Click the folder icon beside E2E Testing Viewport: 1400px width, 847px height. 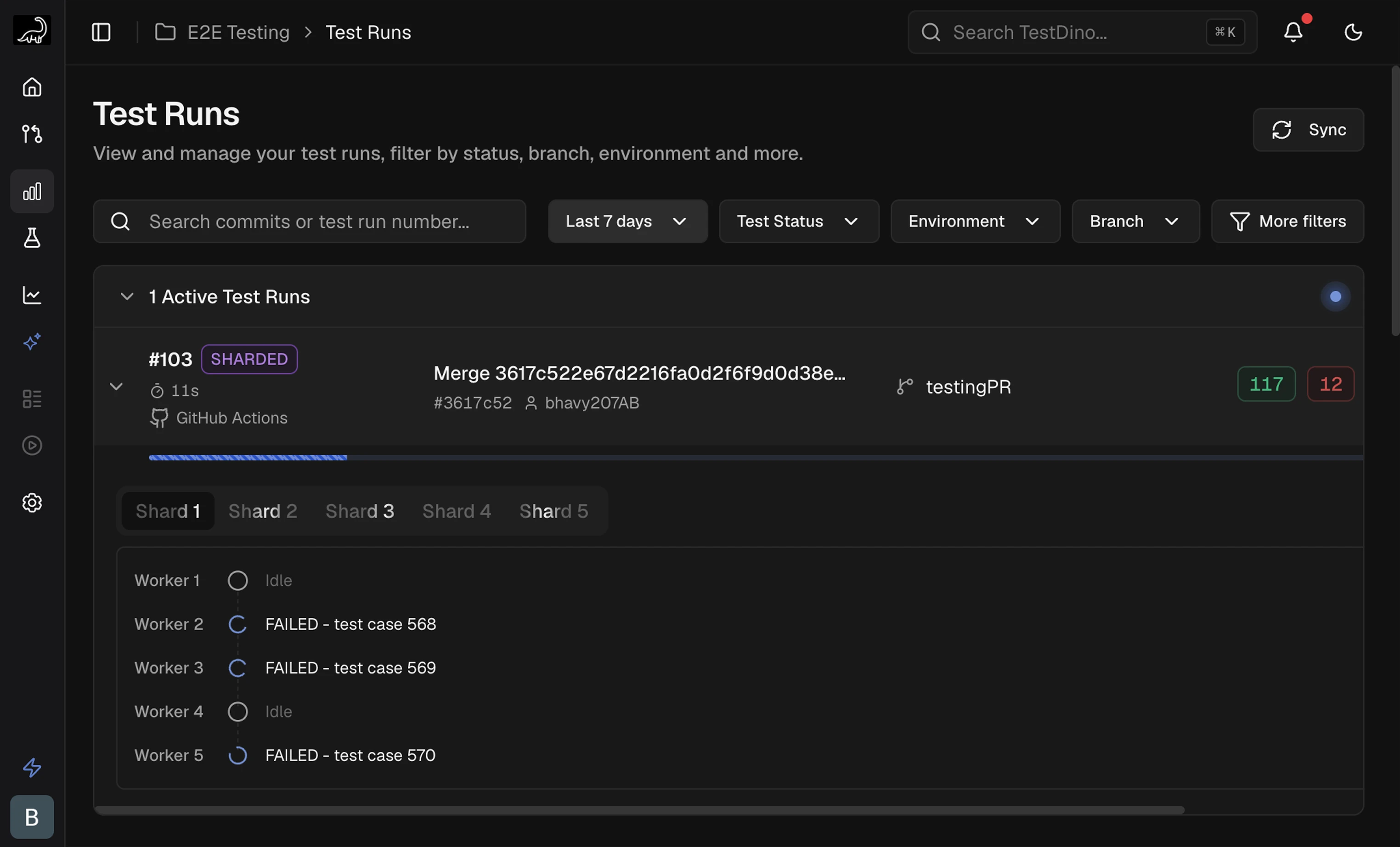tap(165, 32)
